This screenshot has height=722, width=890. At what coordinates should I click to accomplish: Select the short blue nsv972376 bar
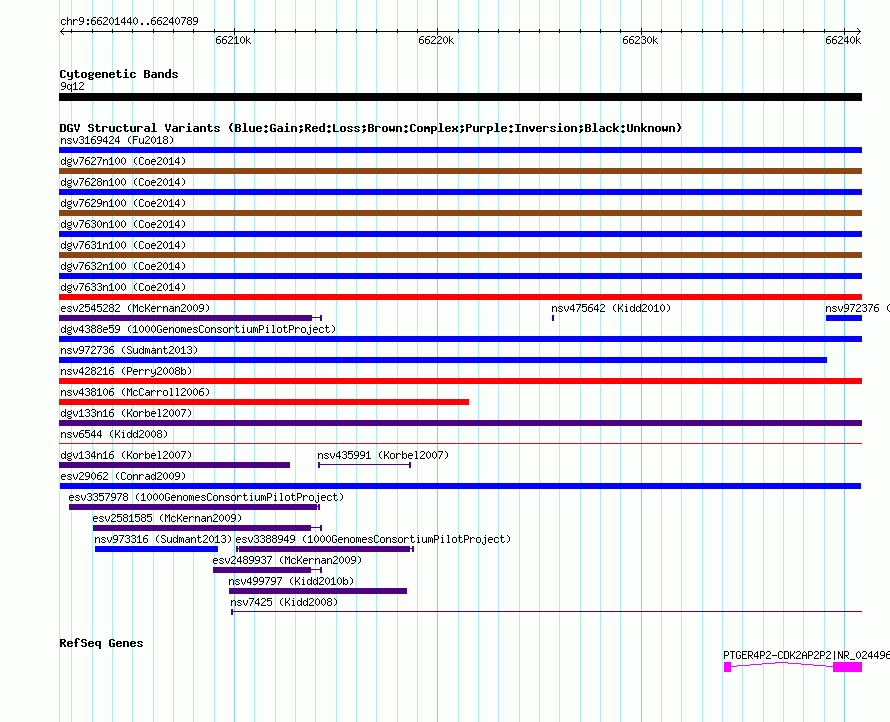844,318
